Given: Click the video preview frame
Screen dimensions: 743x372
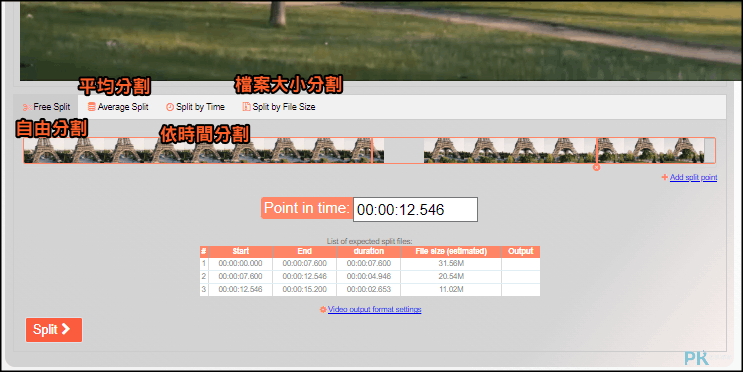Looking at the screenshot, I should coord(381,40).
